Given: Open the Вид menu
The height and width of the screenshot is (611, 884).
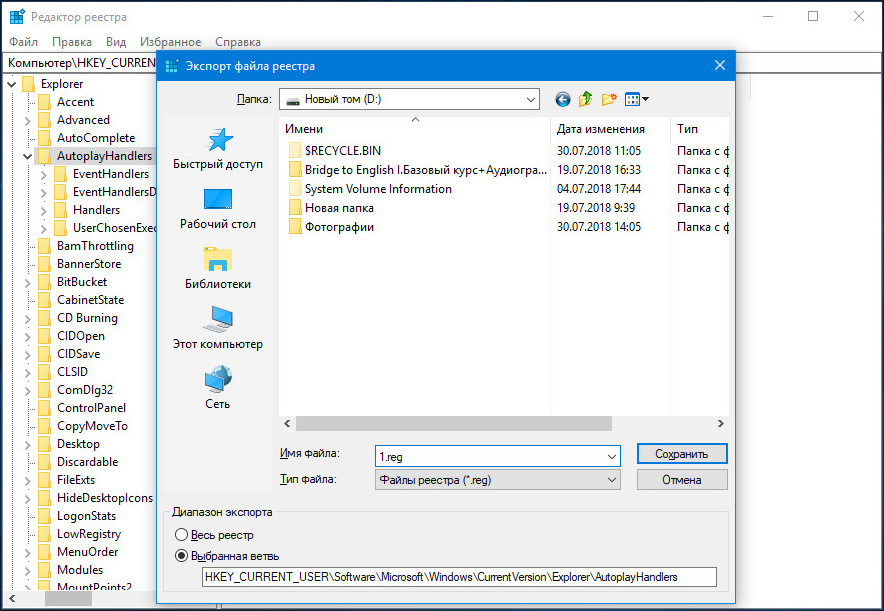Looking at the screenshot, I should (116, 42).
